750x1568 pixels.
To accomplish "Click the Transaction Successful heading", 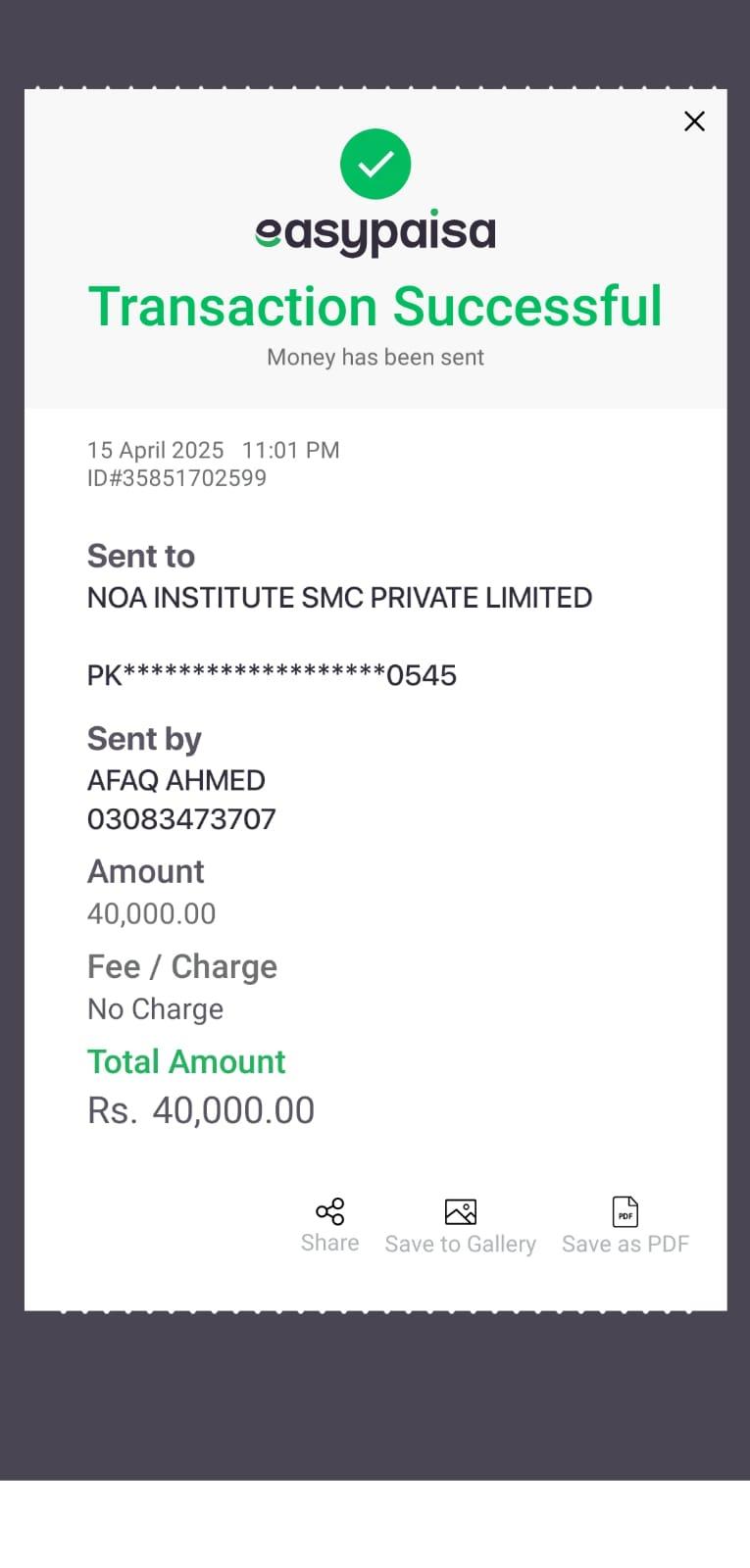I will coord(375,307).
